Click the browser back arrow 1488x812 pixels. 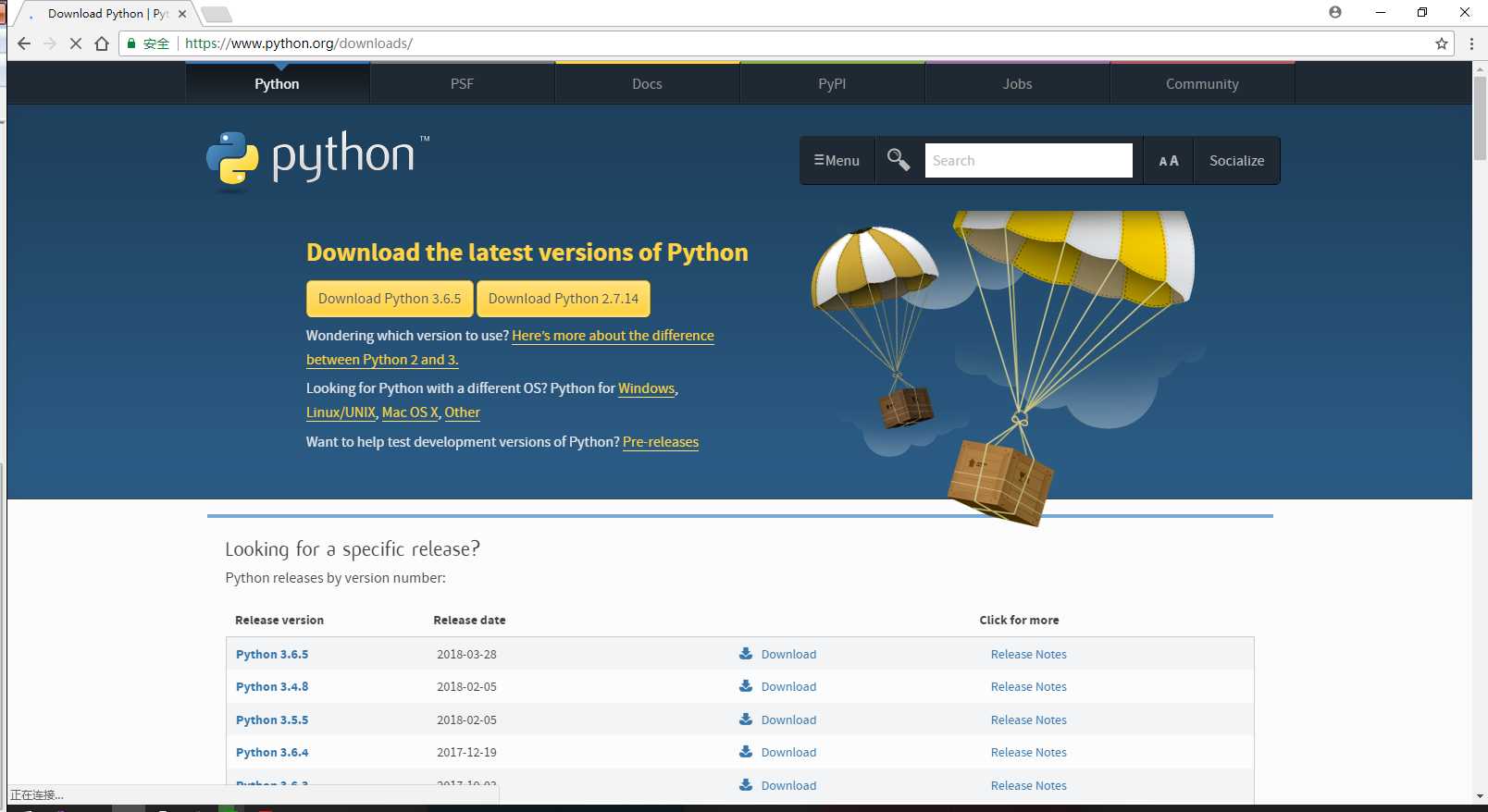[24, 43]
